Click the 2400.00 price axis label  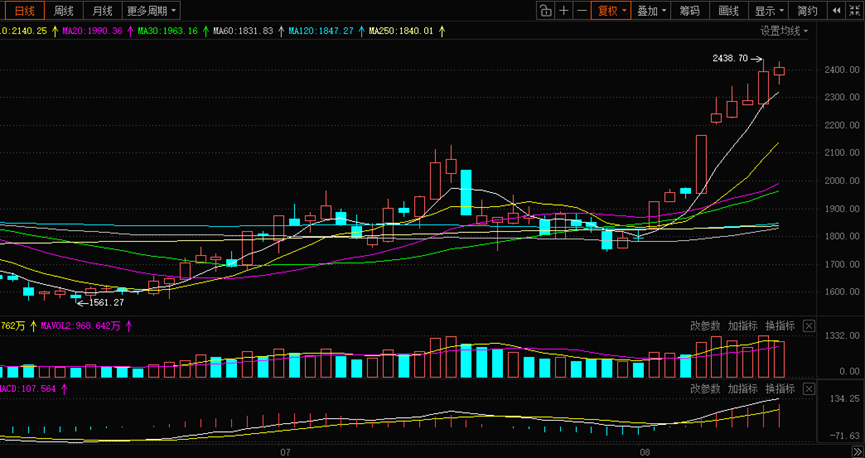click(842, 70)
